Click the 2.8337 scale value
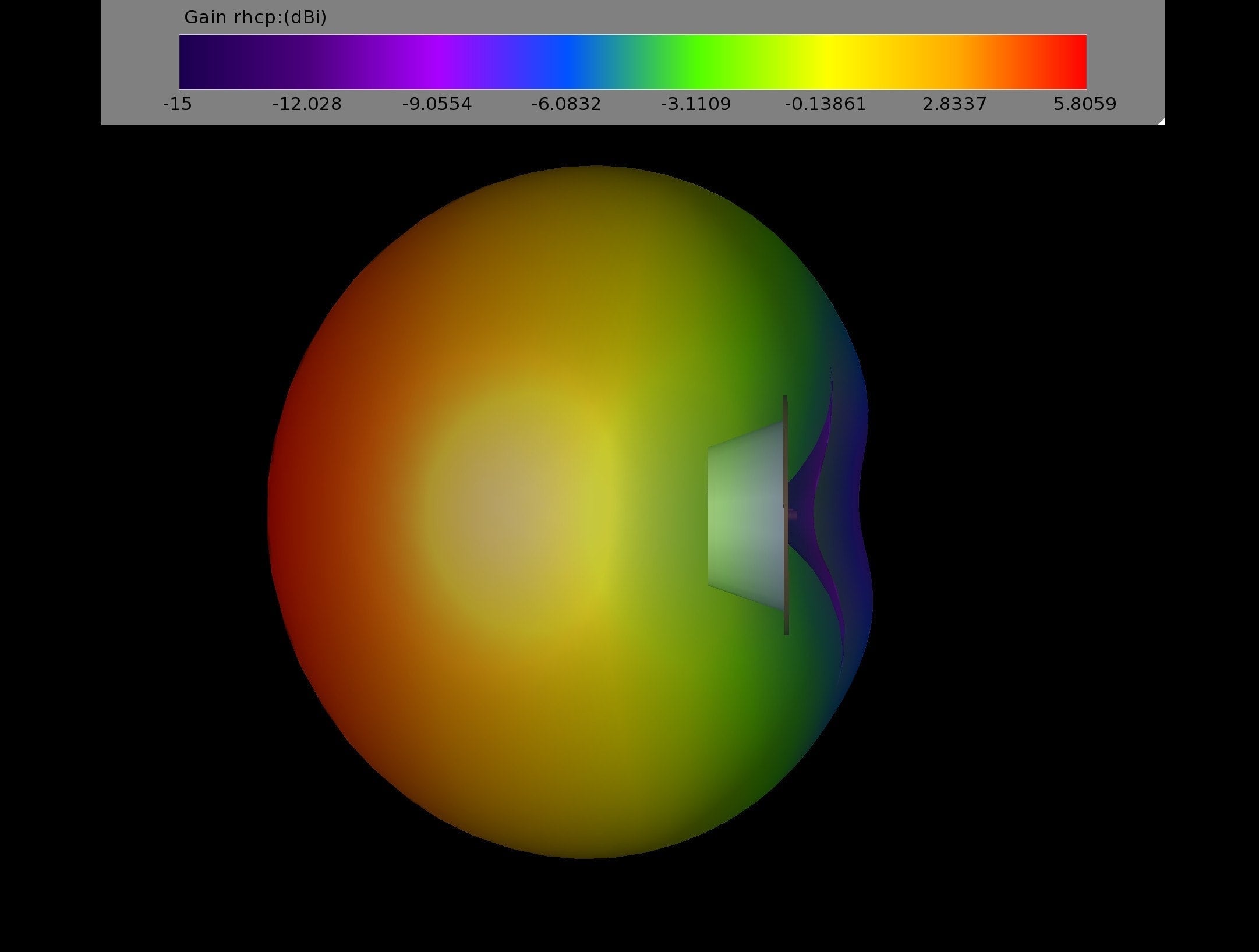1259x952 pixels. 954,104
